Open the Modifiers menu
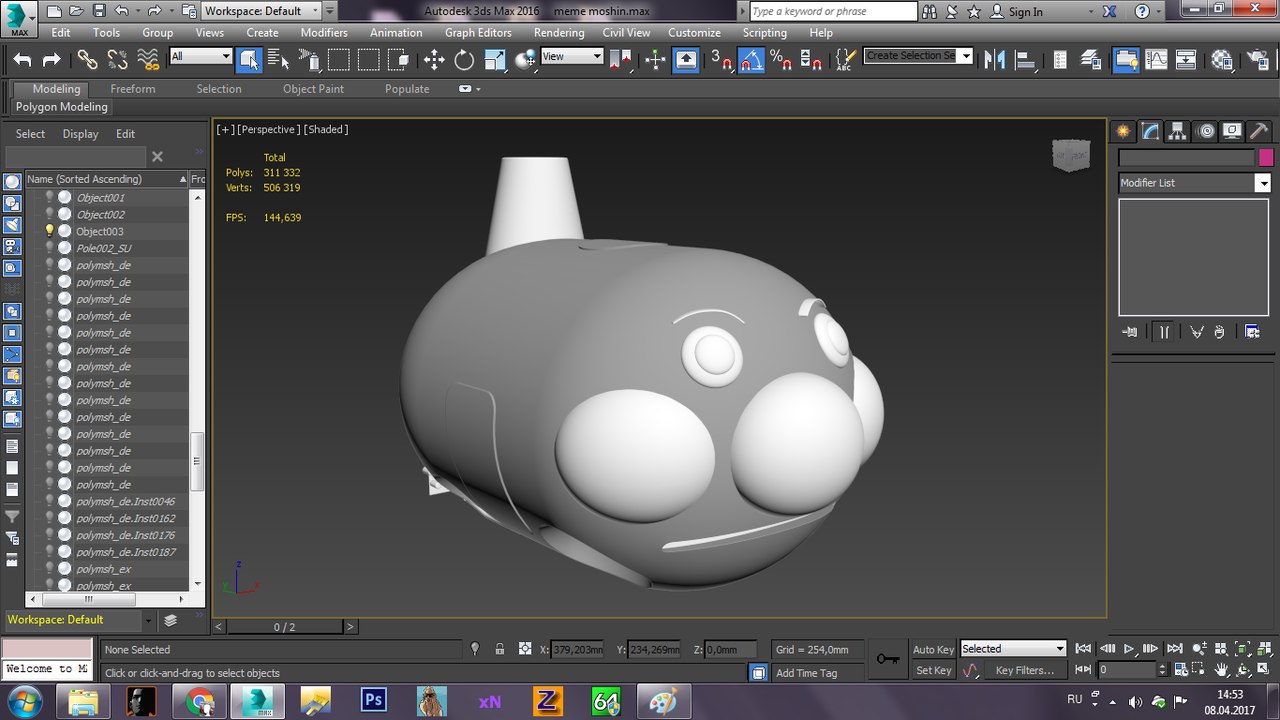The width and height of the screenshot is (1280, 720). (324, 32)
